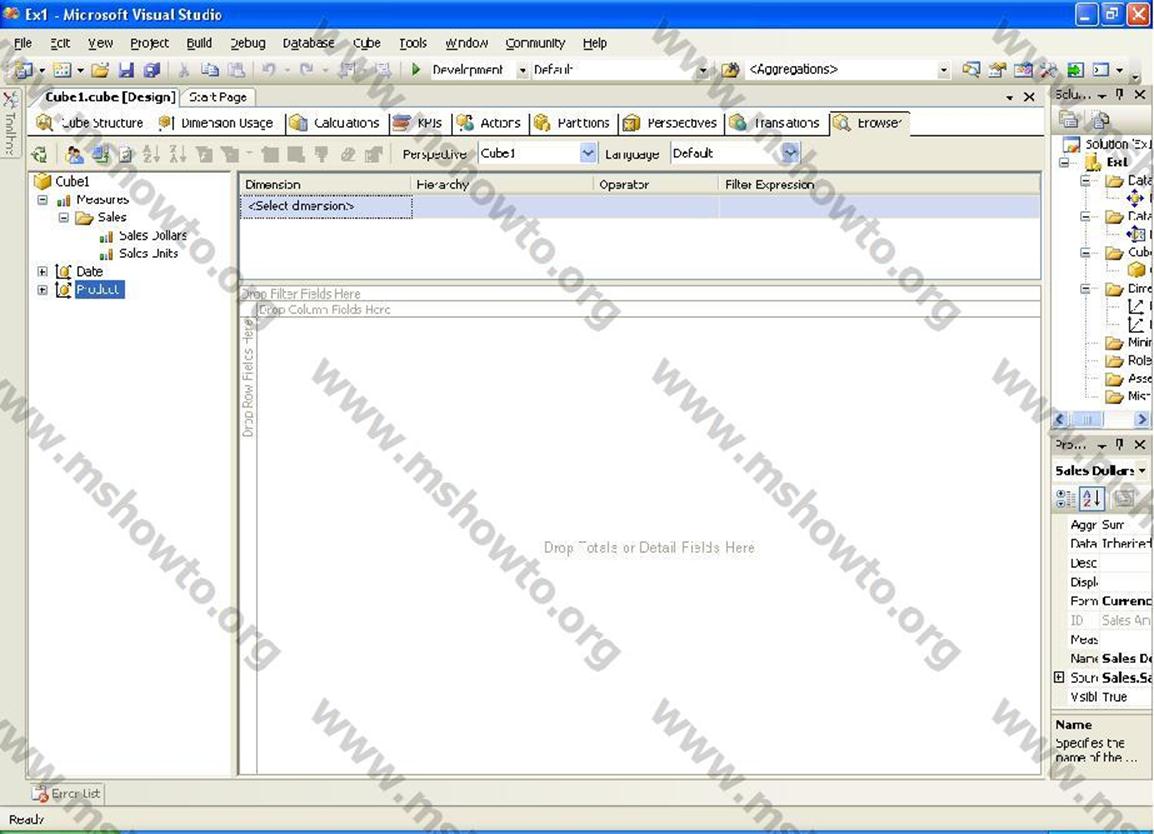
Task: Open the Toolbox hammer-and-wrench toolbar icon
Action: pos(1049,70)
